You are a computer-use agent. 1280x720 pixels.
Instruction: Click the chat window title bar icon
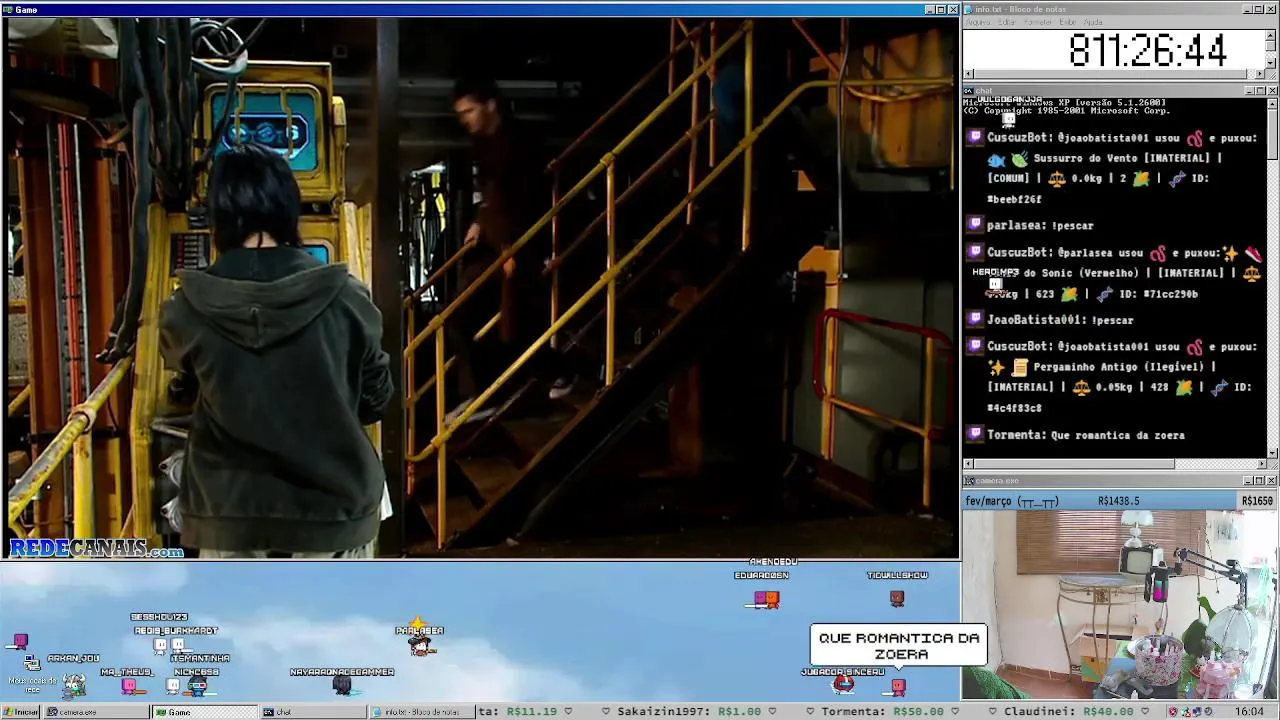969,91
